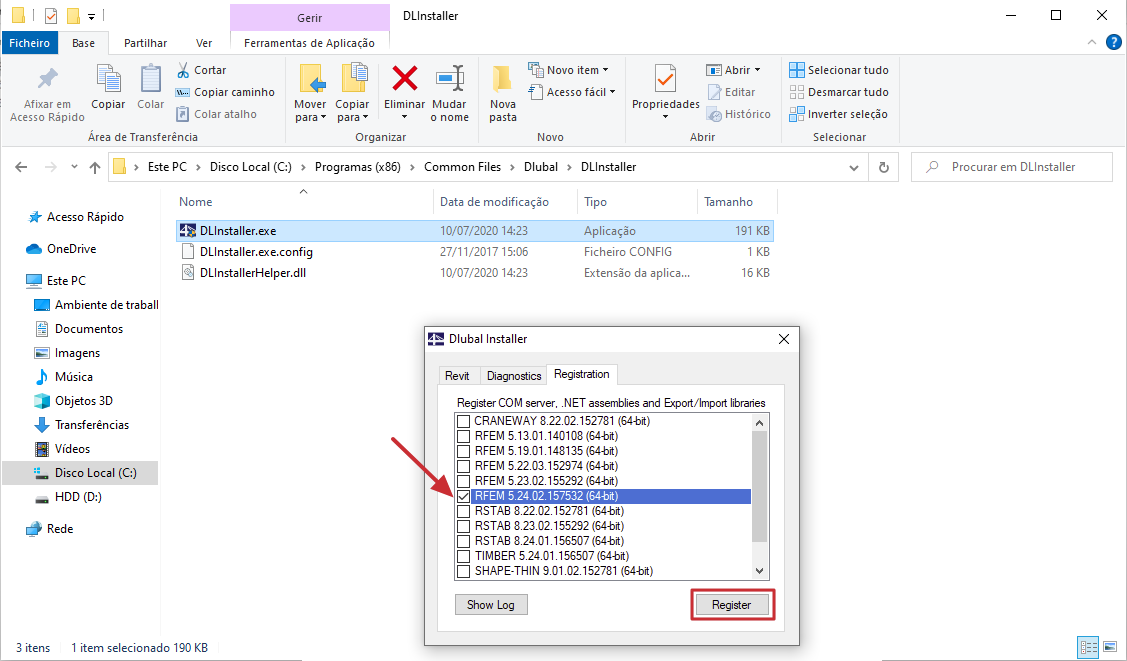Collapse the ribbon with the chevron
This screenshot has height=661, width=1127.
point(1092,42)
